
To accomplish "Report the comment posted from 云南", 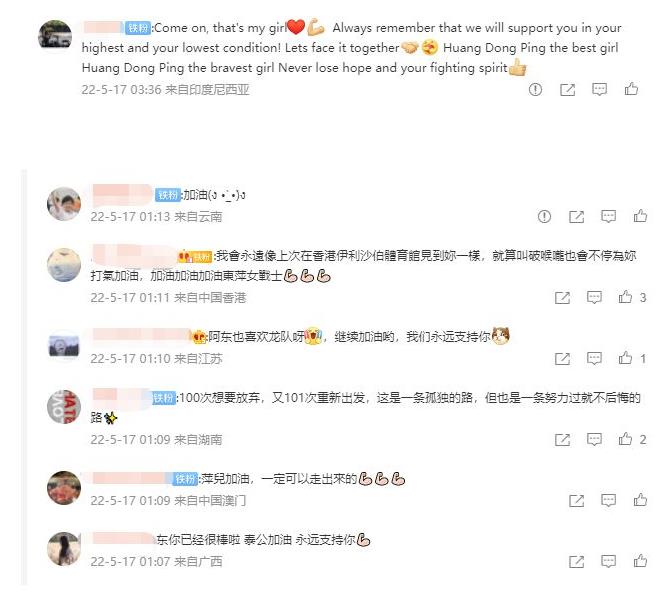I will [x=544, y=216].
